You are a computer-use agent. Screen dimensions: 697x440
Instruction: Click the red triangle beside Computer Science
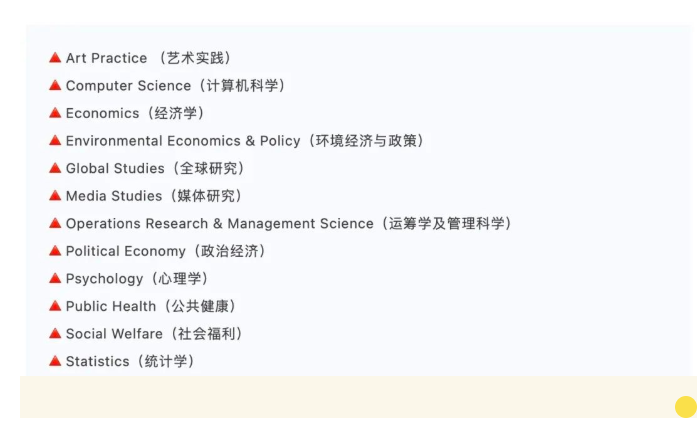point(55,85)
